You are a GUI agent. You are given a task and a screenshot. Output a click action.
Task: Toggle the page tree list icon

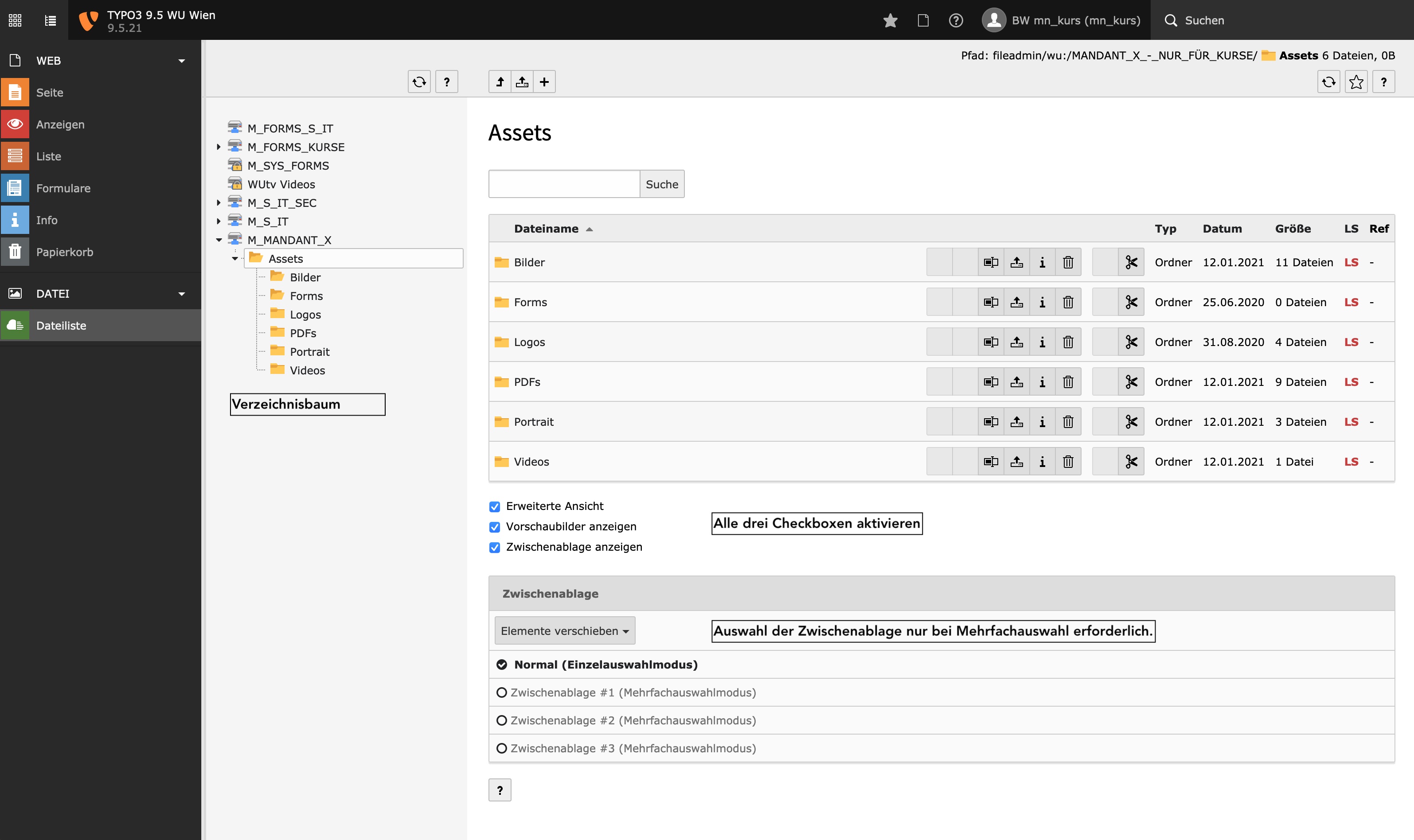tap(51, 20)
